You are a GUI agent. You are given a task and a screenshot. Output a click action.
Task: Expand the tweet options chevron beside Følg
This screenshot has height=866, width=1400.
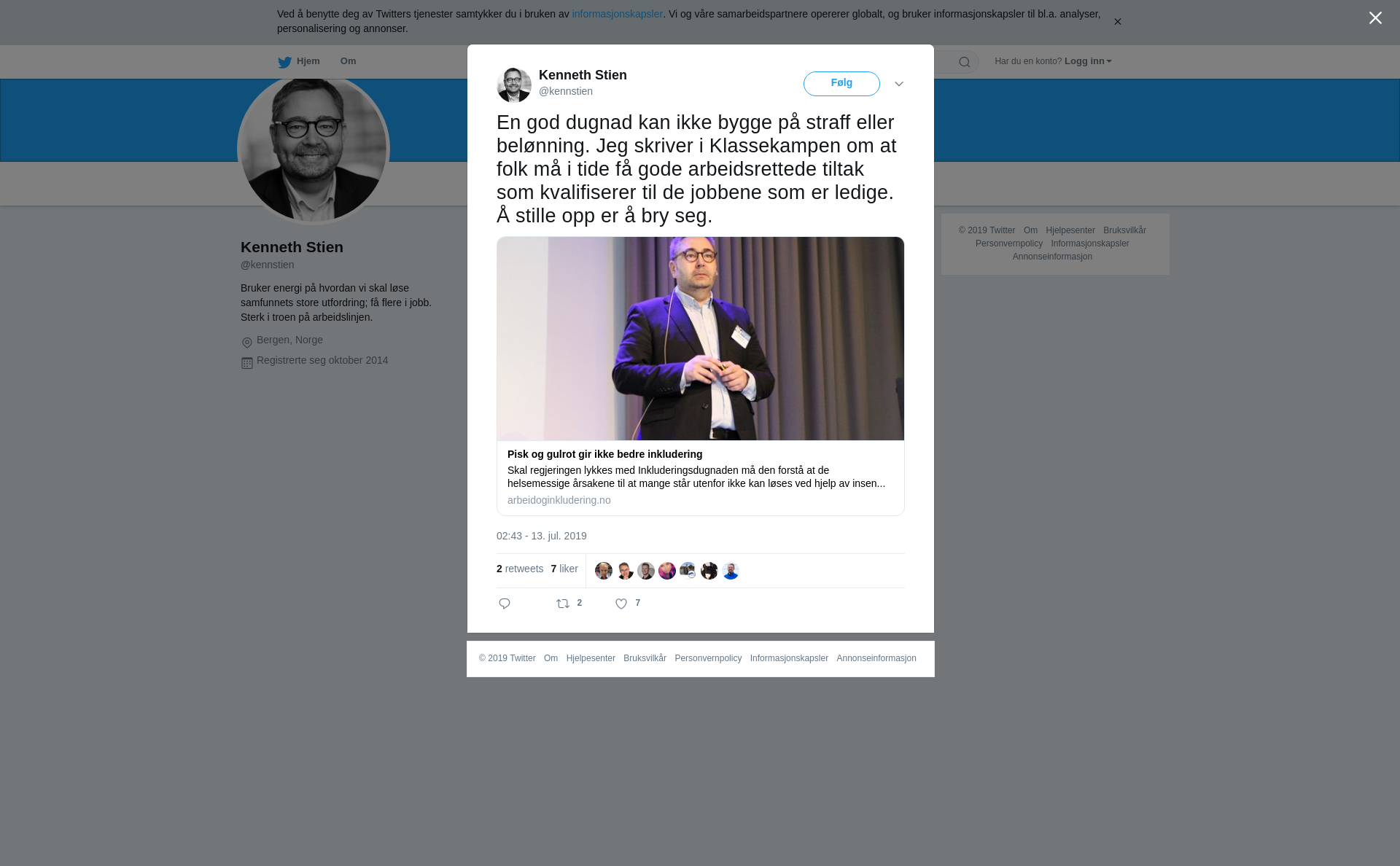(899, 84)
